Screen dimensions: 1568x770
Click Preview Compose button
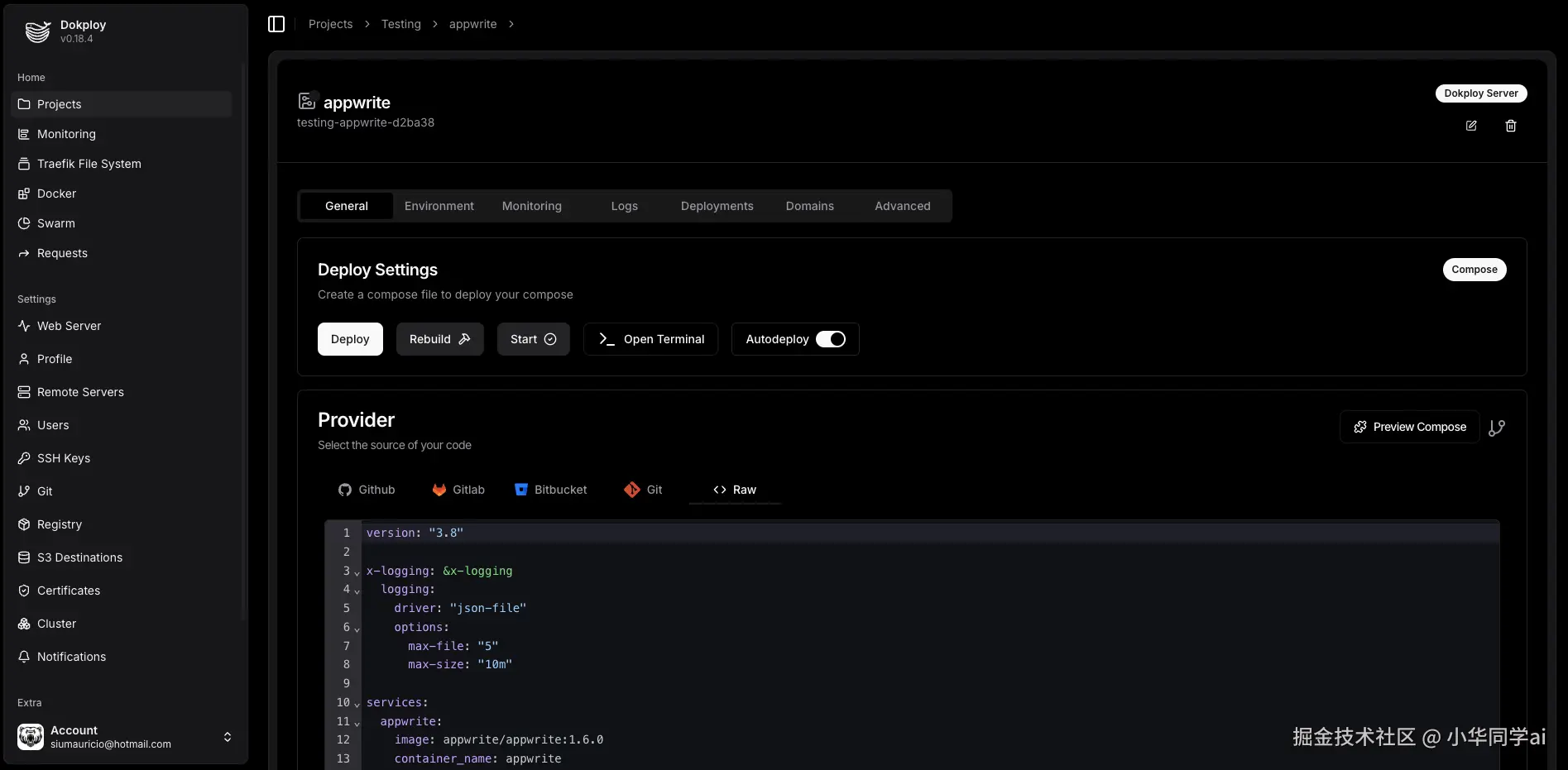1409,427
